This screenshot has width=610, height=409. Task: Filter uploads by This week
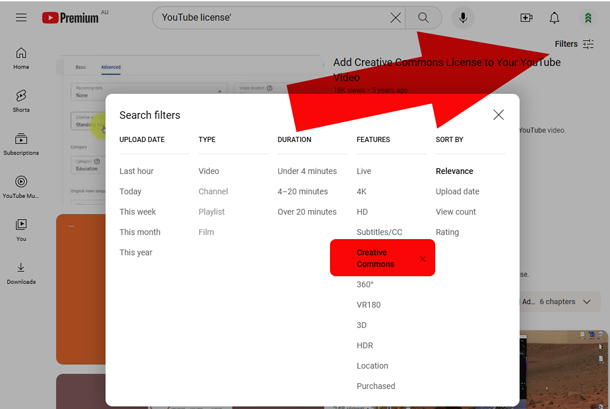tap(137, 212)
